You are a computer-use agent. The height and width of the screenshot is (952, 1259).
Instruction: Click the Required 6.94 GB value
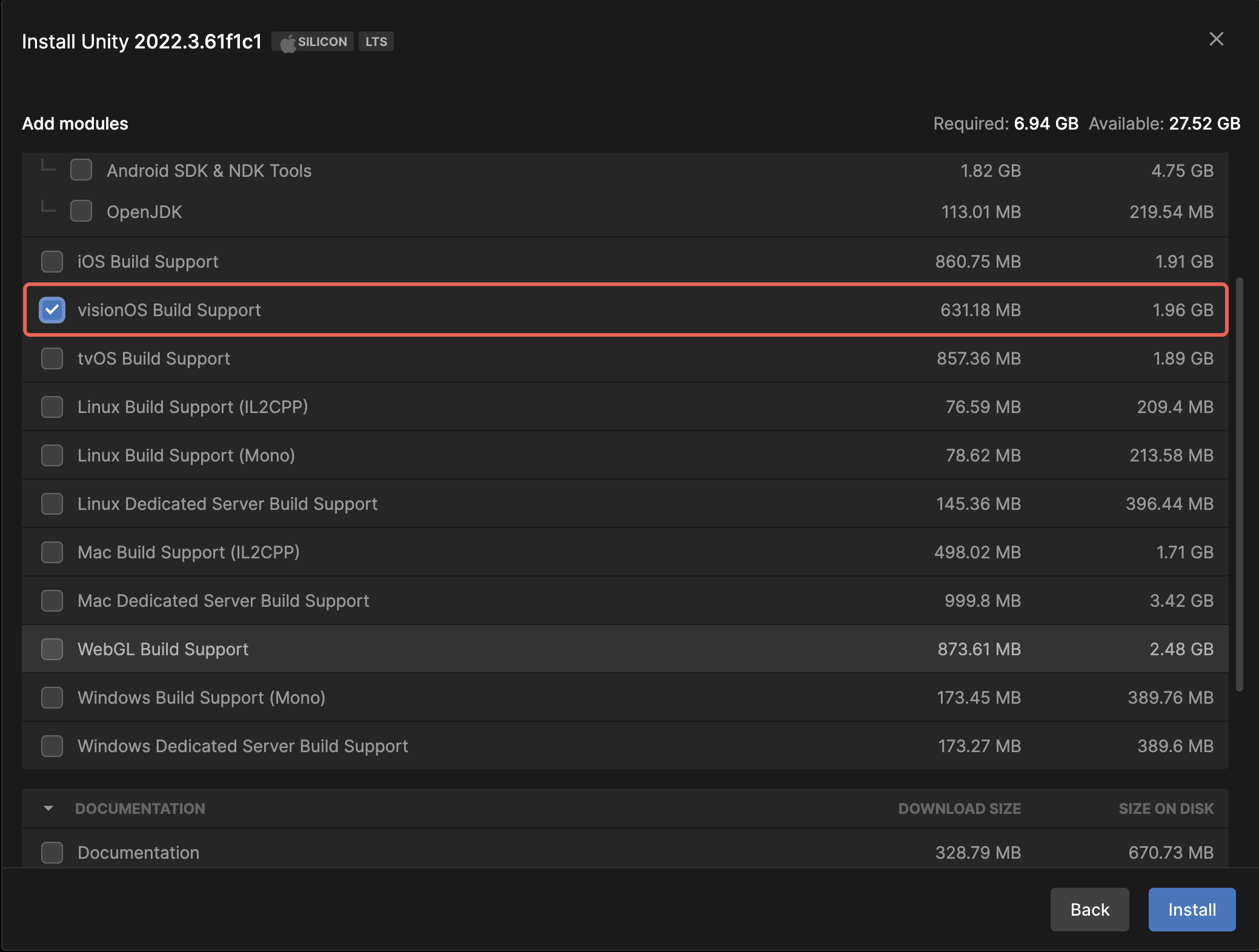[1046, 124]
